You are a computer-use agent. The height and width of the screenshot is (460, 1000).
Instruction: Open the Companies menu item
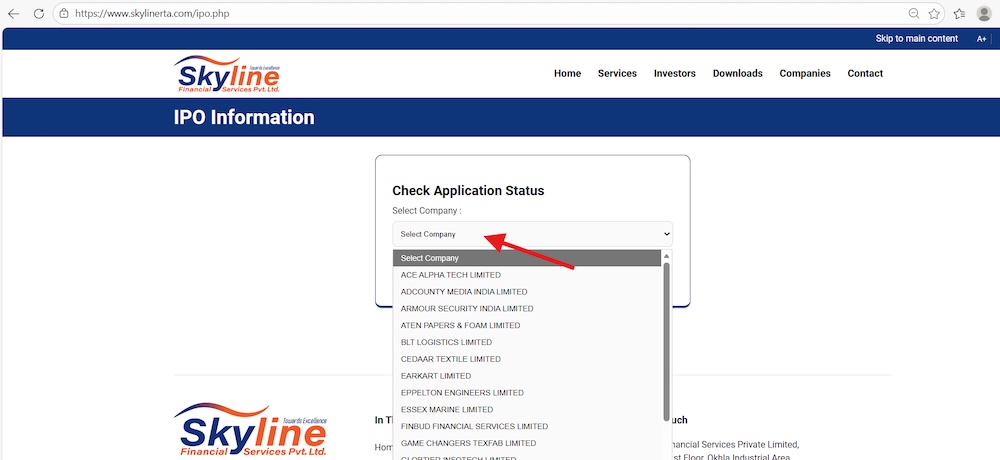tap(805, 73)
